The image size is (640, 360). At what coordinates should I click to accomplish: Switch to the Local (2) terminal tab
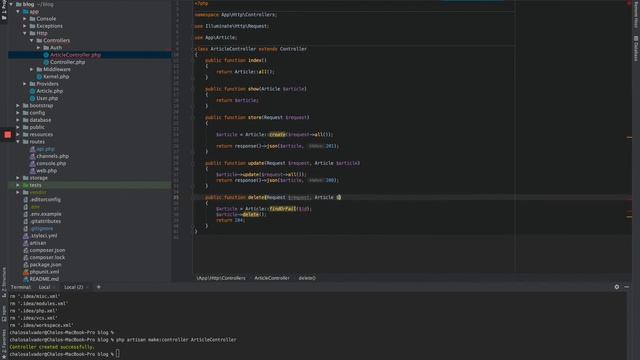73,287
